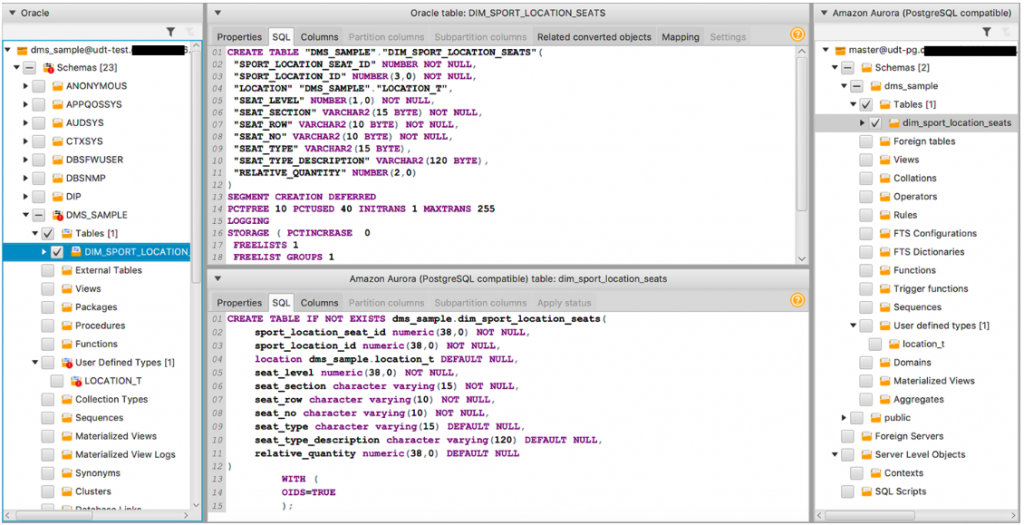Check the External Tables checkbox
Viewport: 1024px width, 525px height.
48,270
